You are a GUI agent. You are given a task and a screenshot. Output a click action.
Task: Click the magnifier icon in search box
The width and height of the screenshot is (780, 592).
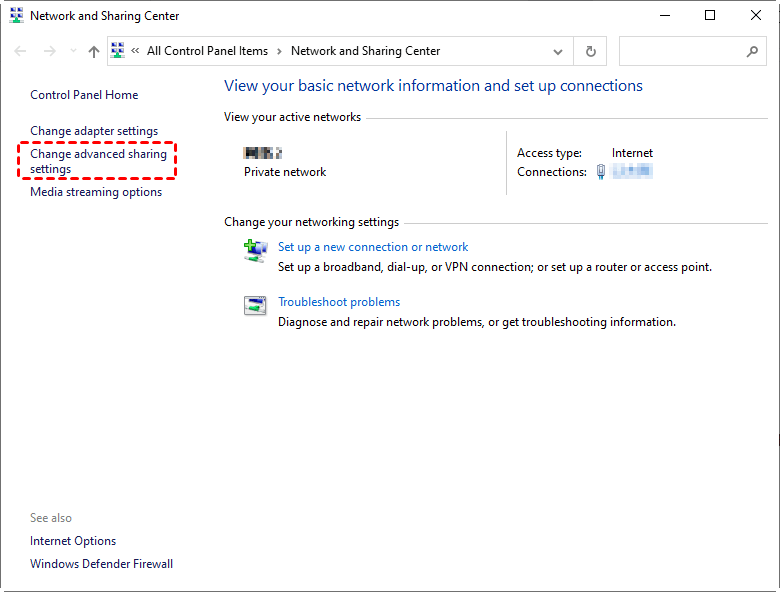click(x=753, y=51)
